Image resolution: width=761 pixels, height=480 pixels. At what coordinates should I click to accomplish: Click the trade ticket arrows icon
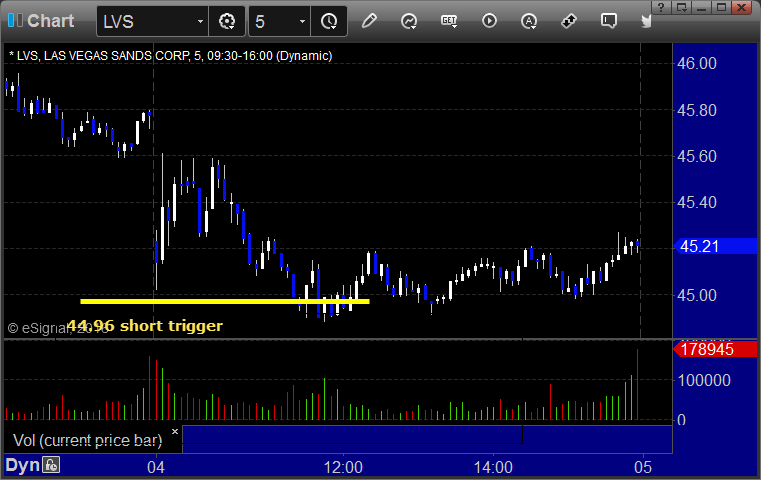568,21
